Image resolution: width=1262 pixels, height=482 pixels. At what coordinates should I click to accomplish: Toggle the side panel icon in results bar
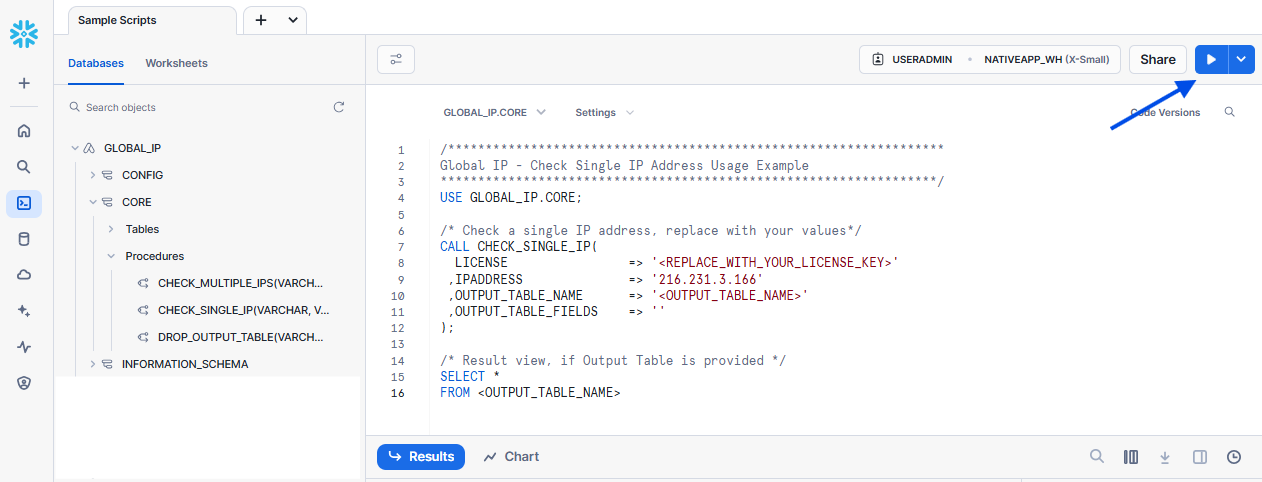(1200, 457)
